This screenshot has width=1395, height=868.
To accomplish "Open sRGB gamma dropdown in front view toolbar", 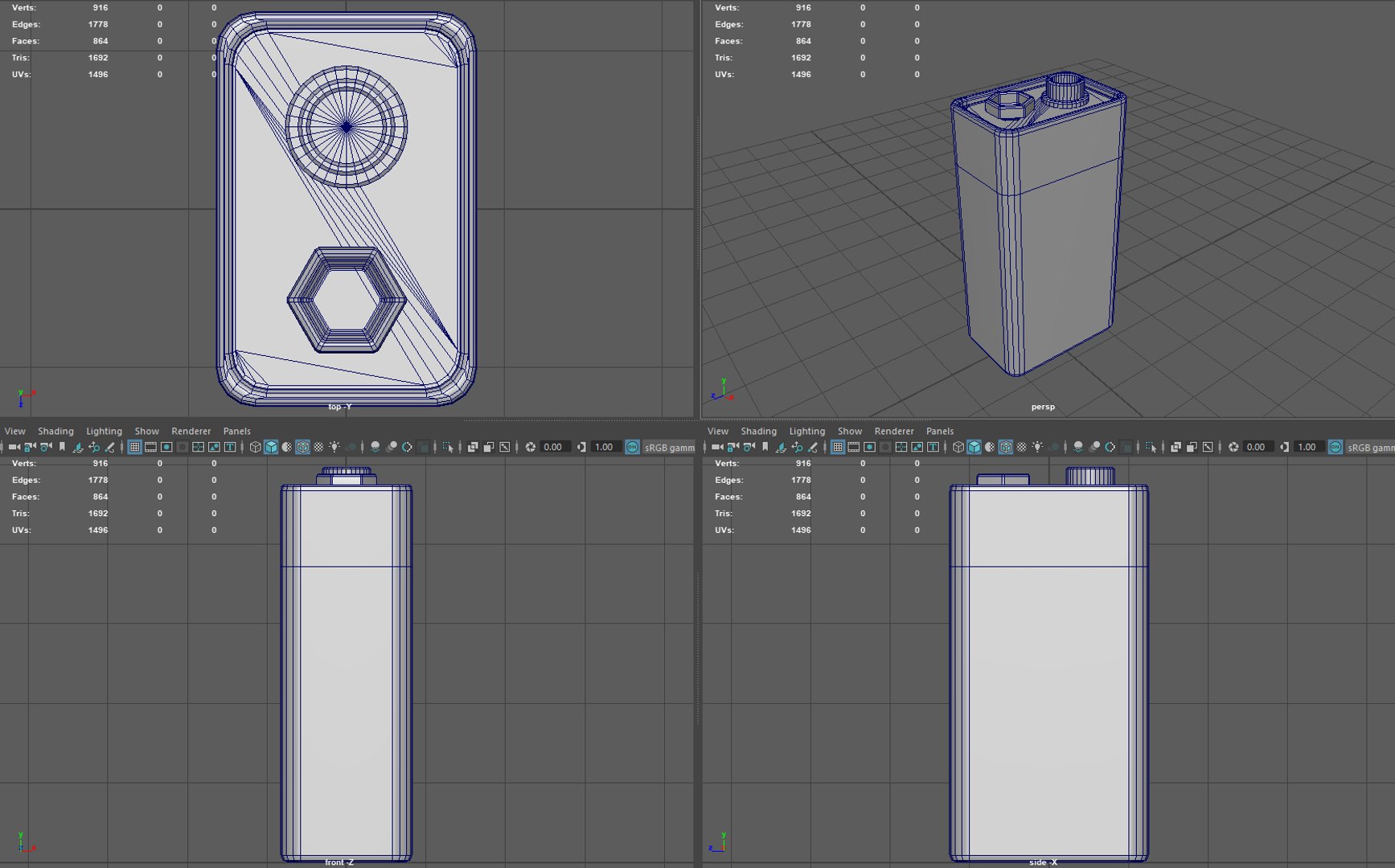I will (669, 448).
